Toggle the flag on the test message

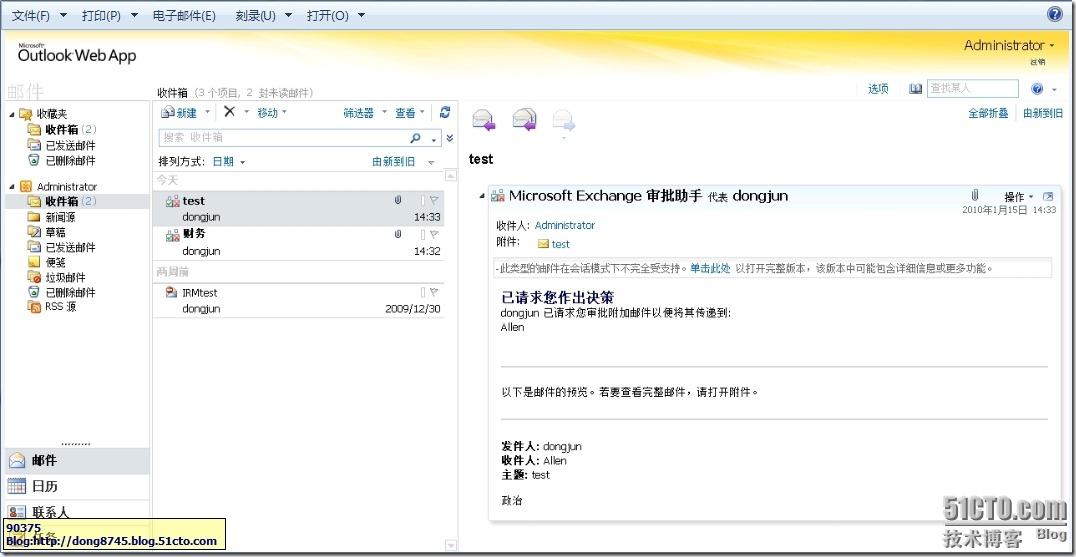click(x=434, y=200)
